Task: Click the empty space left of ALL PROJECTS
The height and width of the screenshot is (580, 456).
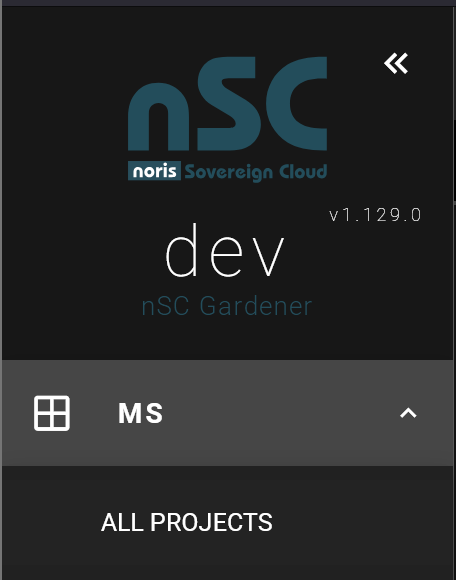Action: pyautogui.click(x=51, y=522)
